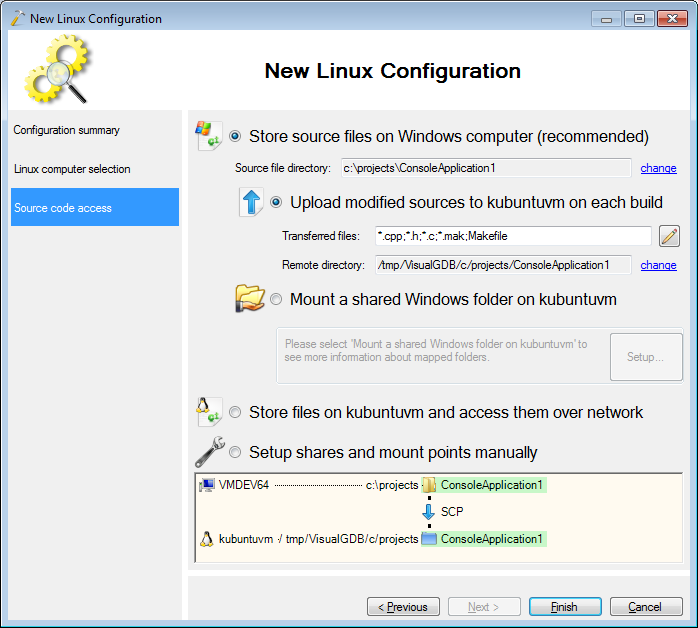This screenshot has height=628, width=698.
Task: Select Upload modified sources on each build
Action: pyautogui.click(x=276, y=203)
